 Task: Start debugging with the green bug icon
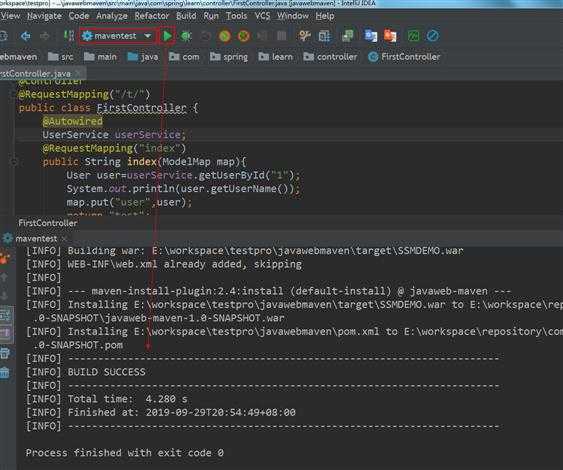tap(186, 36)
